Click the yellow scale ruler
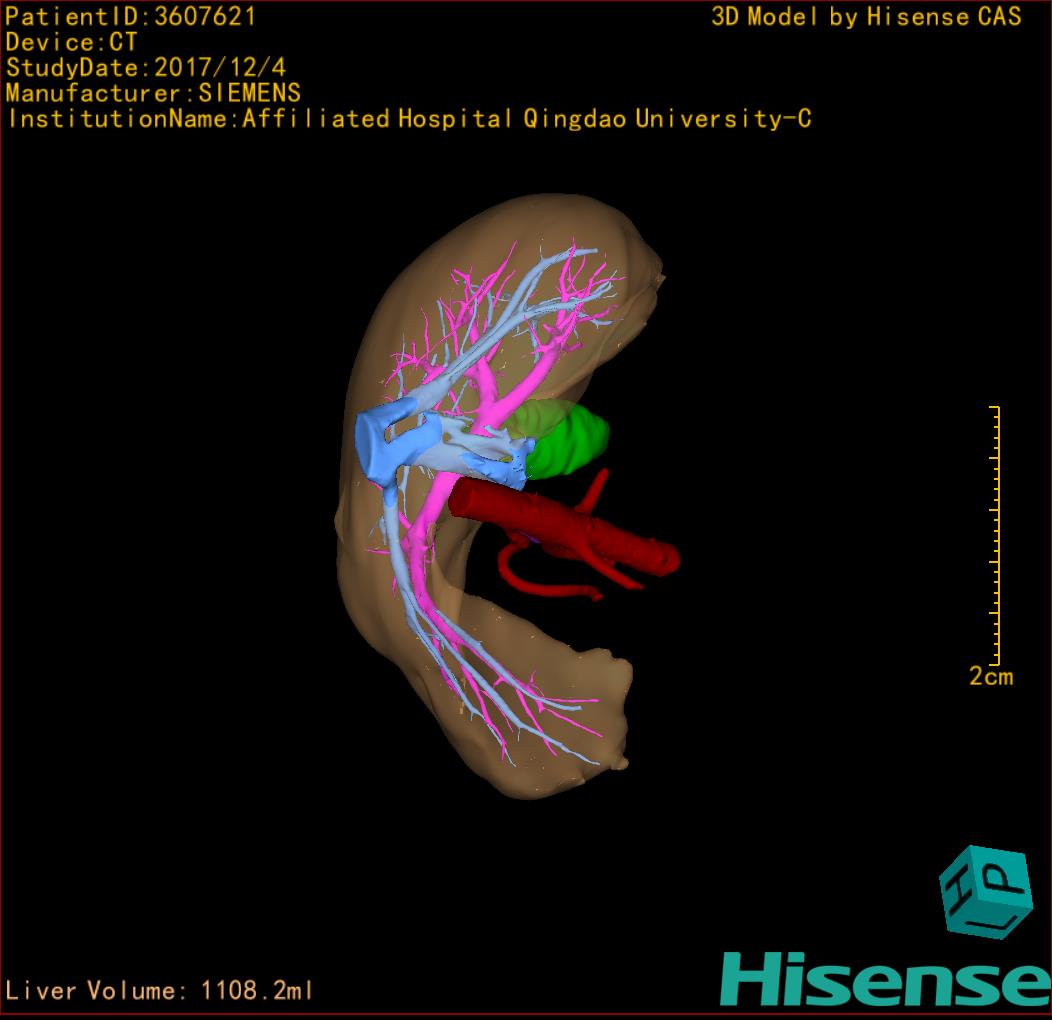The height and width of the screenshot is (1020, 1052). click(995, 535)
